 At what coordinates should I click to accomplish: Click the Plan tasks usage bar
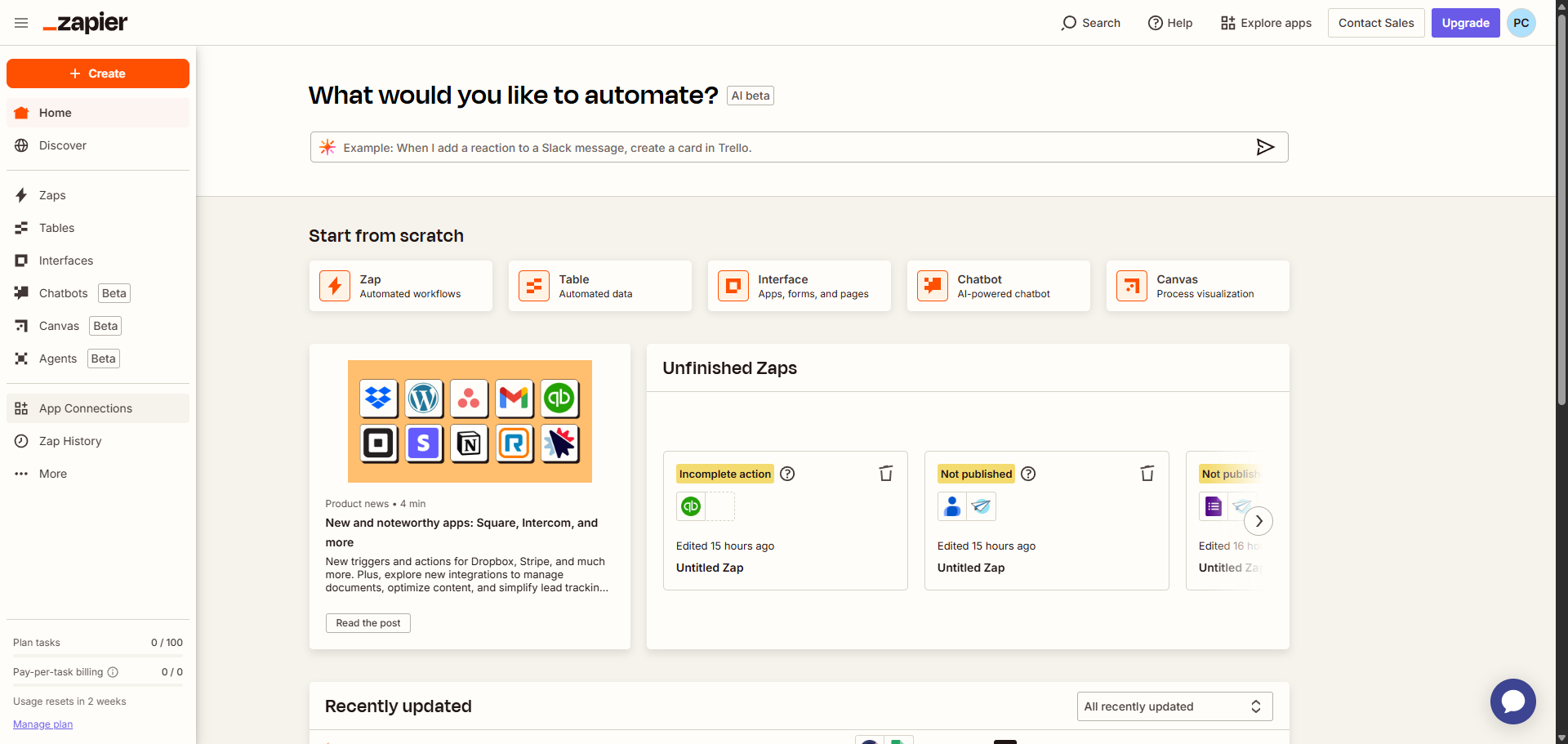pos(98,656)
